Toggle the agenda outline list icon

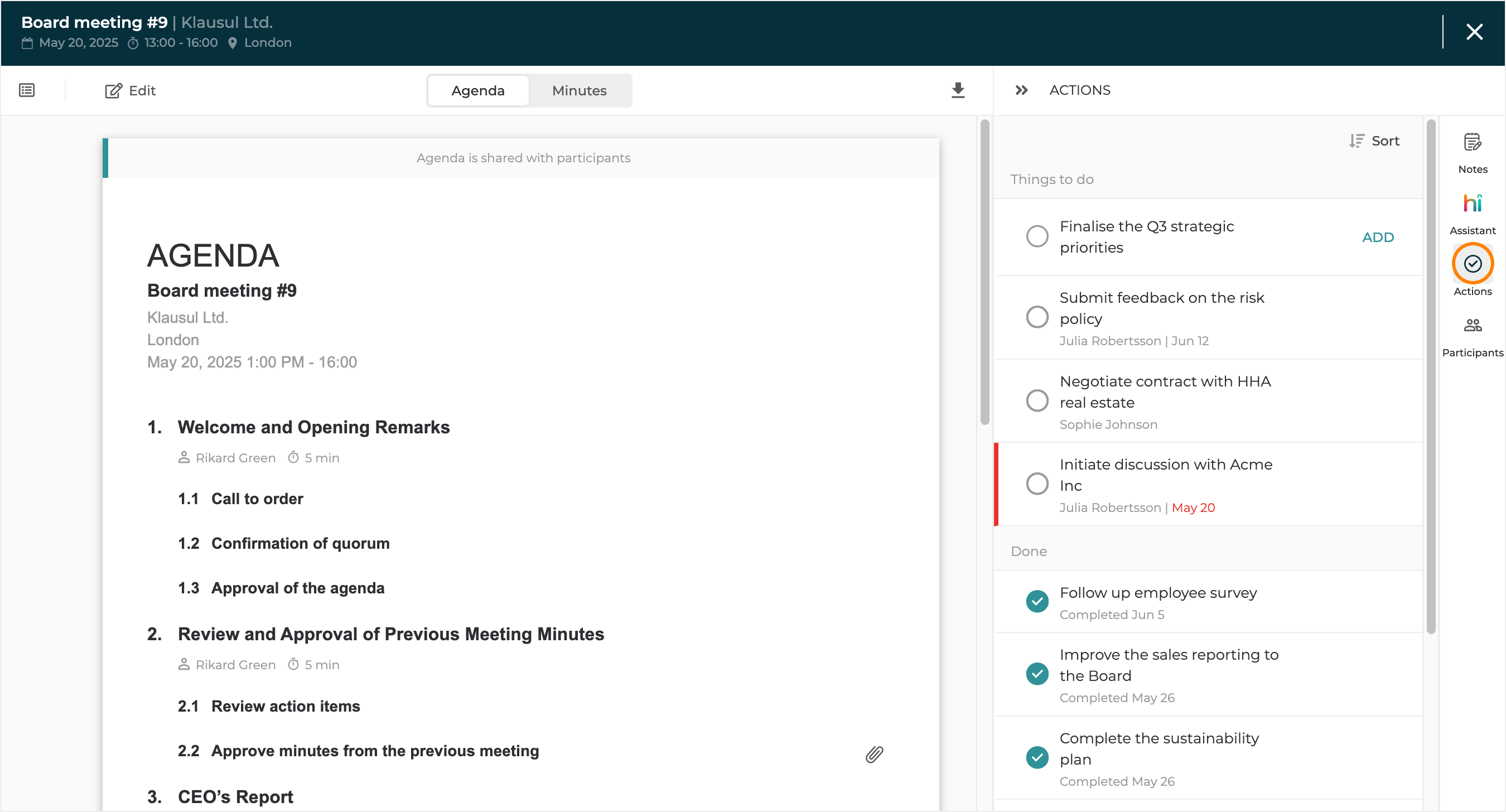point(27,90)
